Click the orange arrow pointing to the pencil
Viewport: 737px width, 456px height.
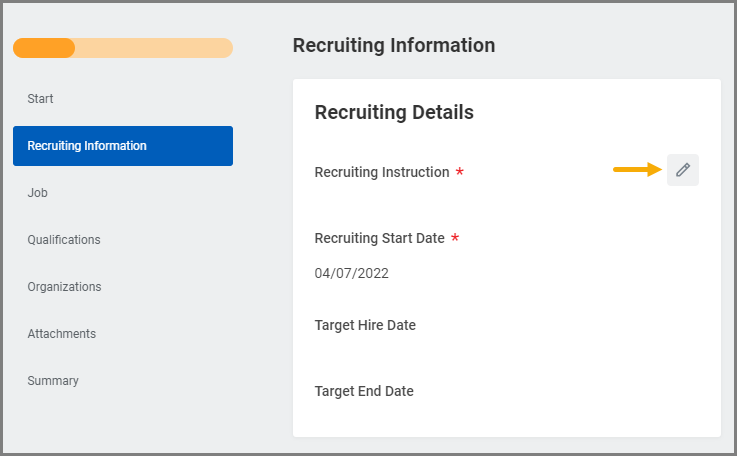638,170
